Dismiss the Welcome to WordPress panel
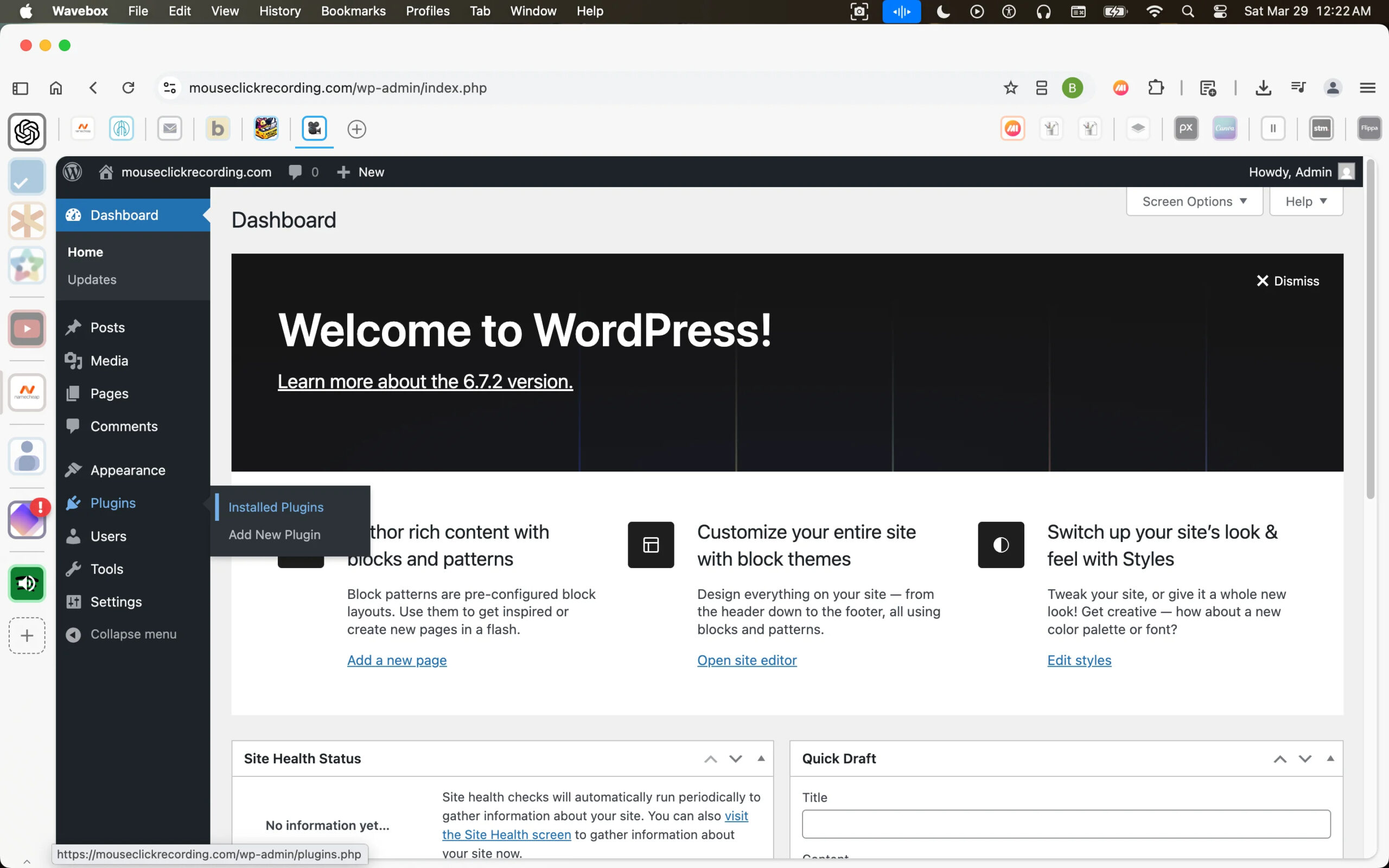 click(x=1288, y=280)
